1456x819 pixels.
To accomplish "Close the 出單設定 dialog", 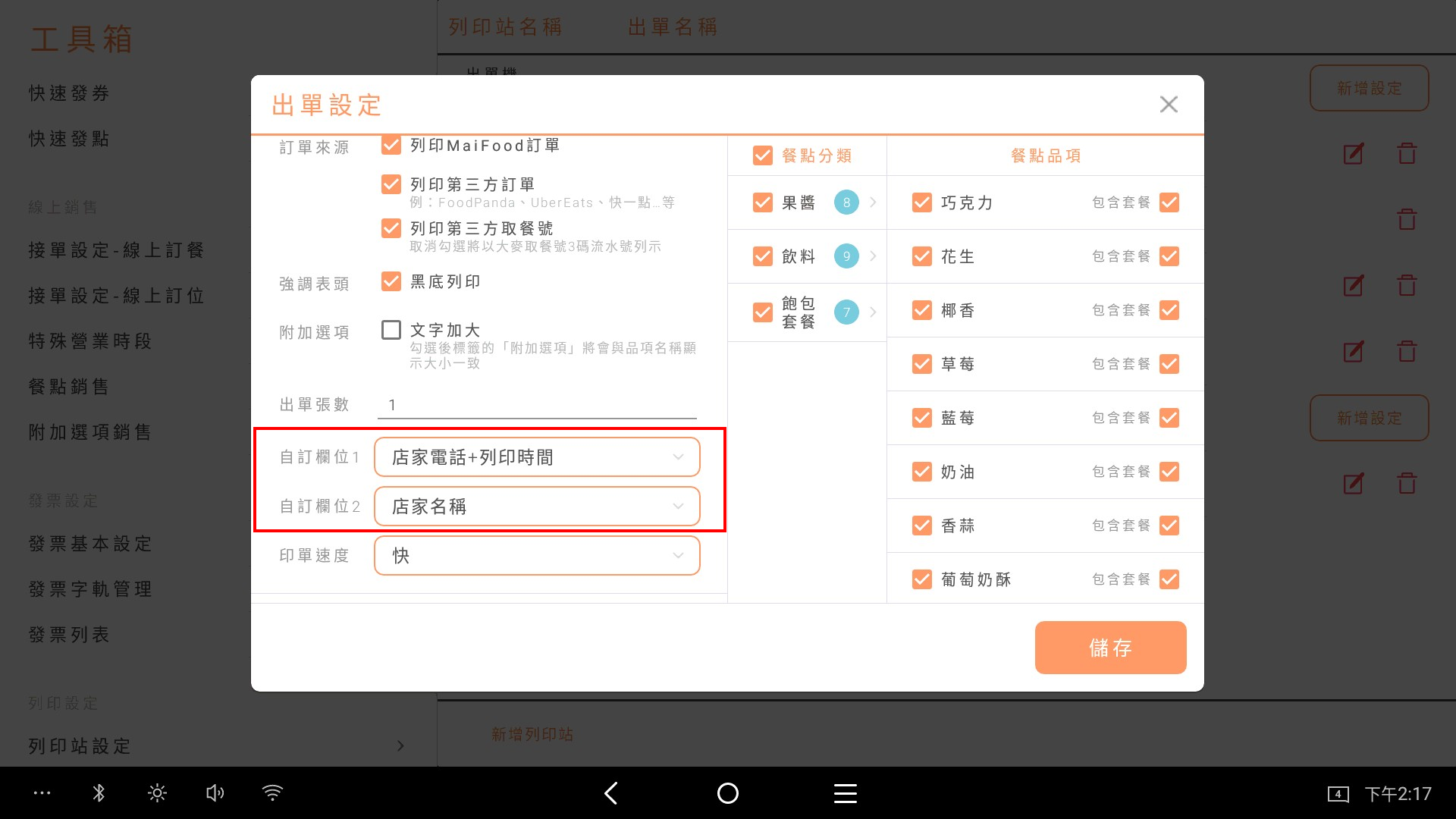I will click(1169, 105).
